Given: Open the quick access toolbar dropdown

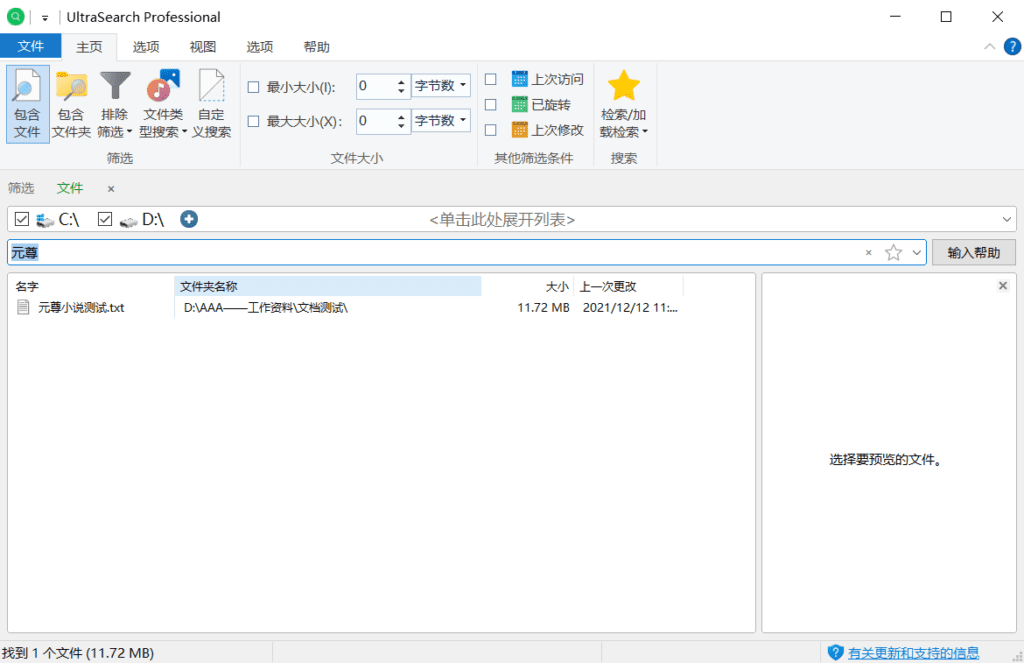Looking at the screenshot, I should coord(44,18).
